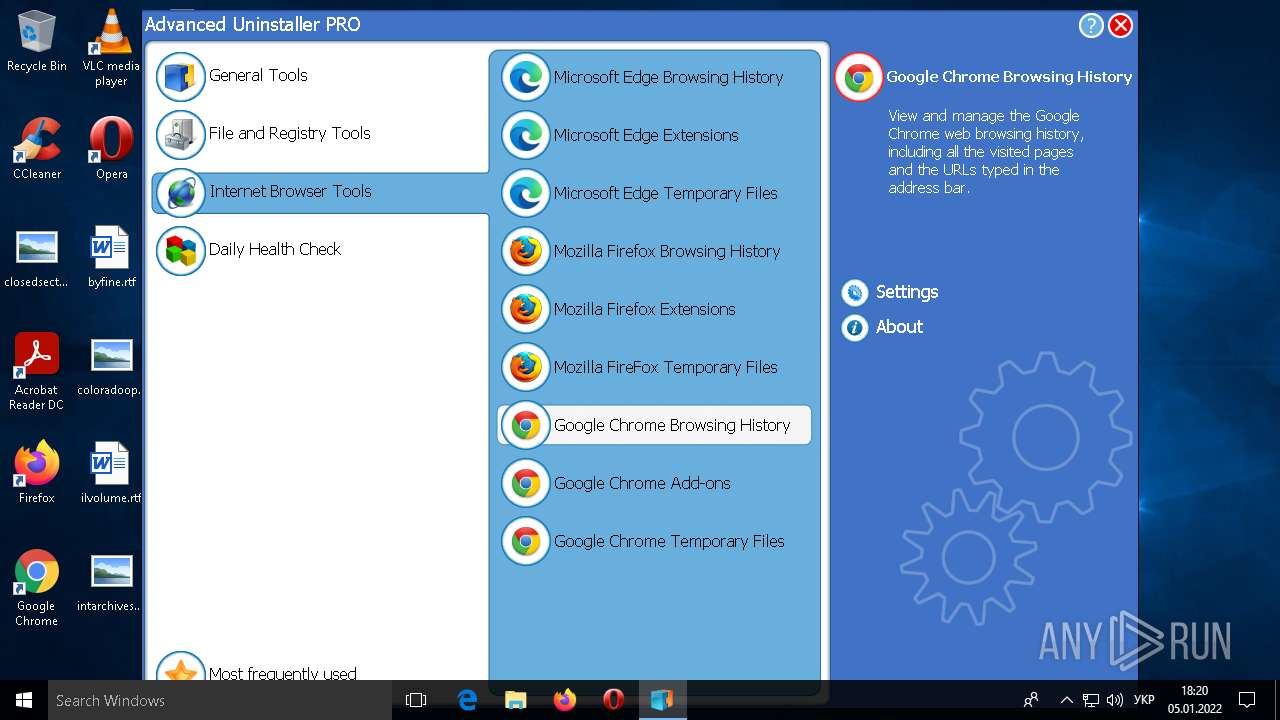Open Firefox desktop shortcut
This screenshot has width=1280, height=720.
[37, 473]
